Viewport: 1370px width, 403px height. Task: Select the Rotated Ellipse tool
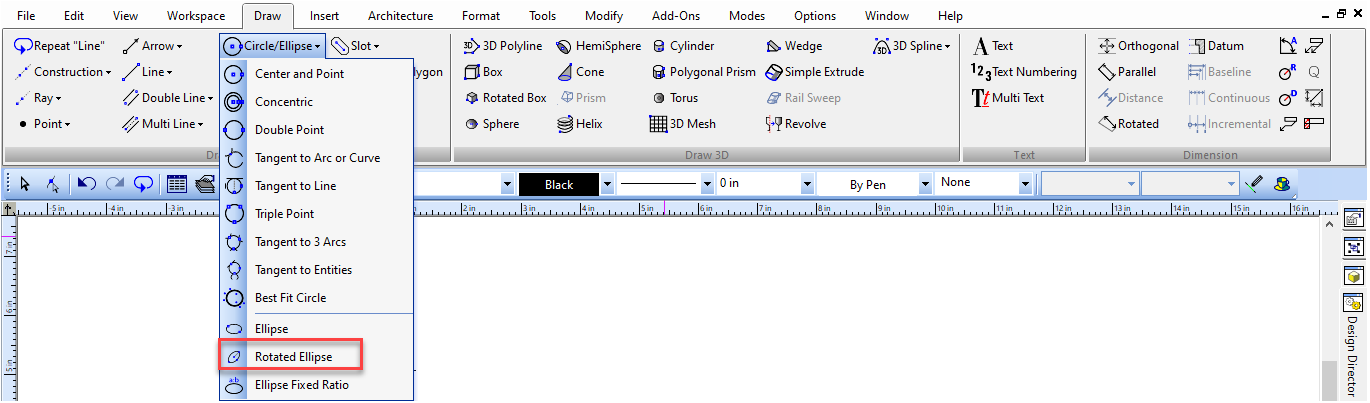pyautogui.click(x=292, y=357)
